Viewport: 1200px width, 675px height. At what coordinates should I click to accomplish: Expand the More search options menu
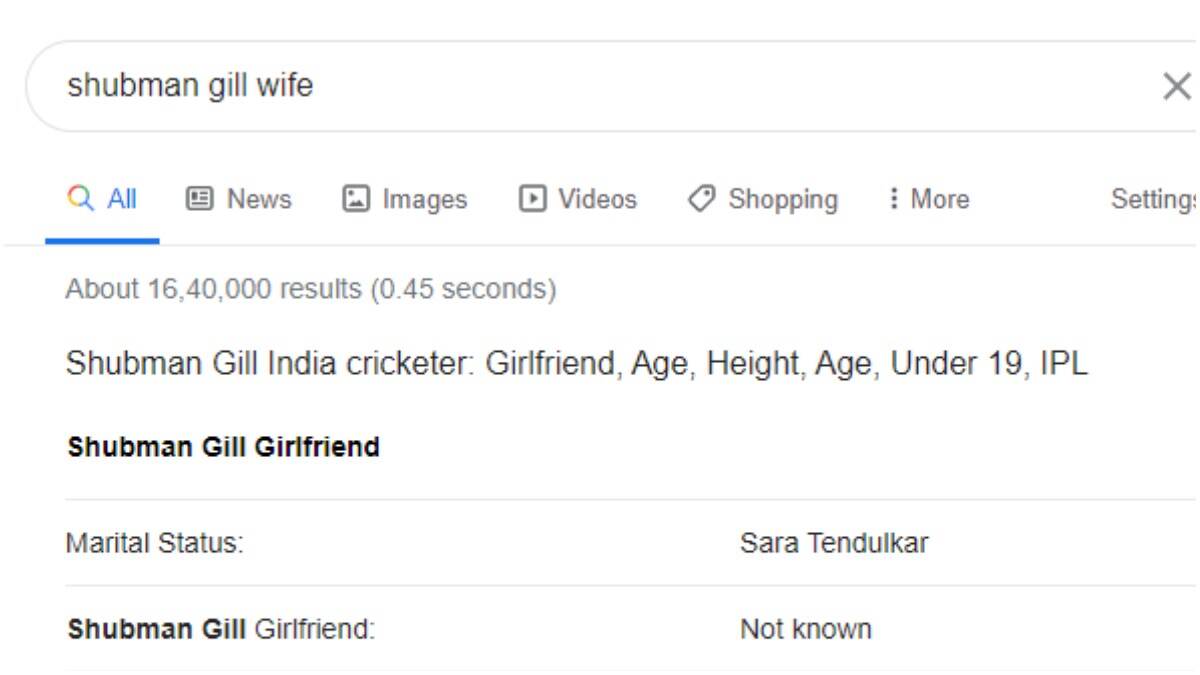tap(929, 199)
